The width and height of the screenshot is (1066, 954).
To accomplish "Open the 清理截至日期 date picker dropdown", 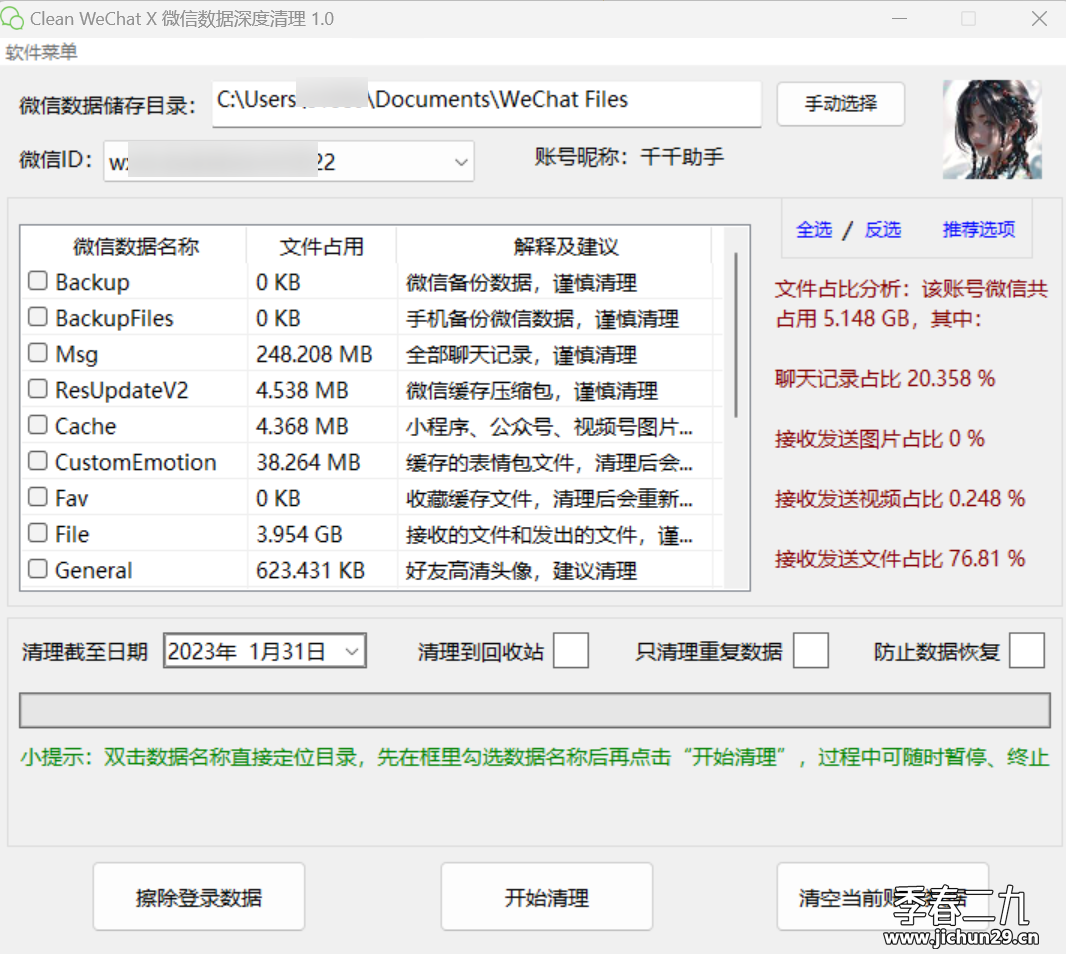I will coord(351,651).
